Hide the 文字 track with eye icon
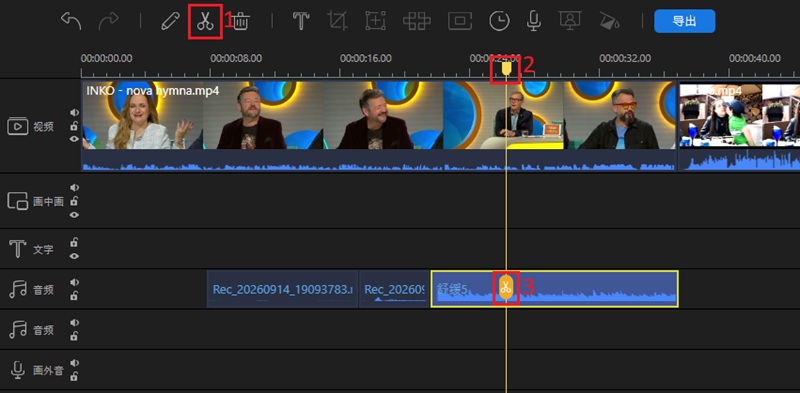 point(74,256)
